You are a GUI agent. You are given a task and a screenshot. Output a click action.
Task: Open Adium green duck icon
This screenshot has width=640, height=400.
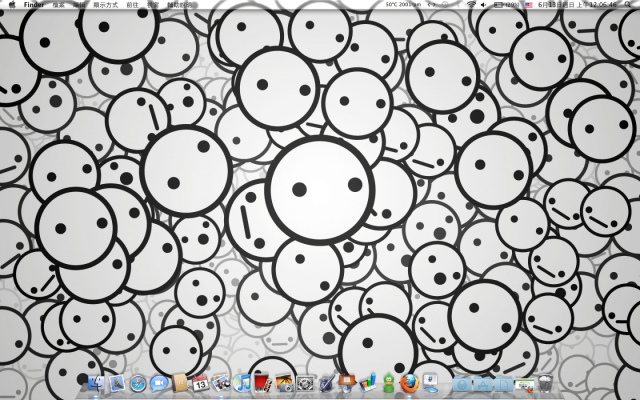pos(389,384)
